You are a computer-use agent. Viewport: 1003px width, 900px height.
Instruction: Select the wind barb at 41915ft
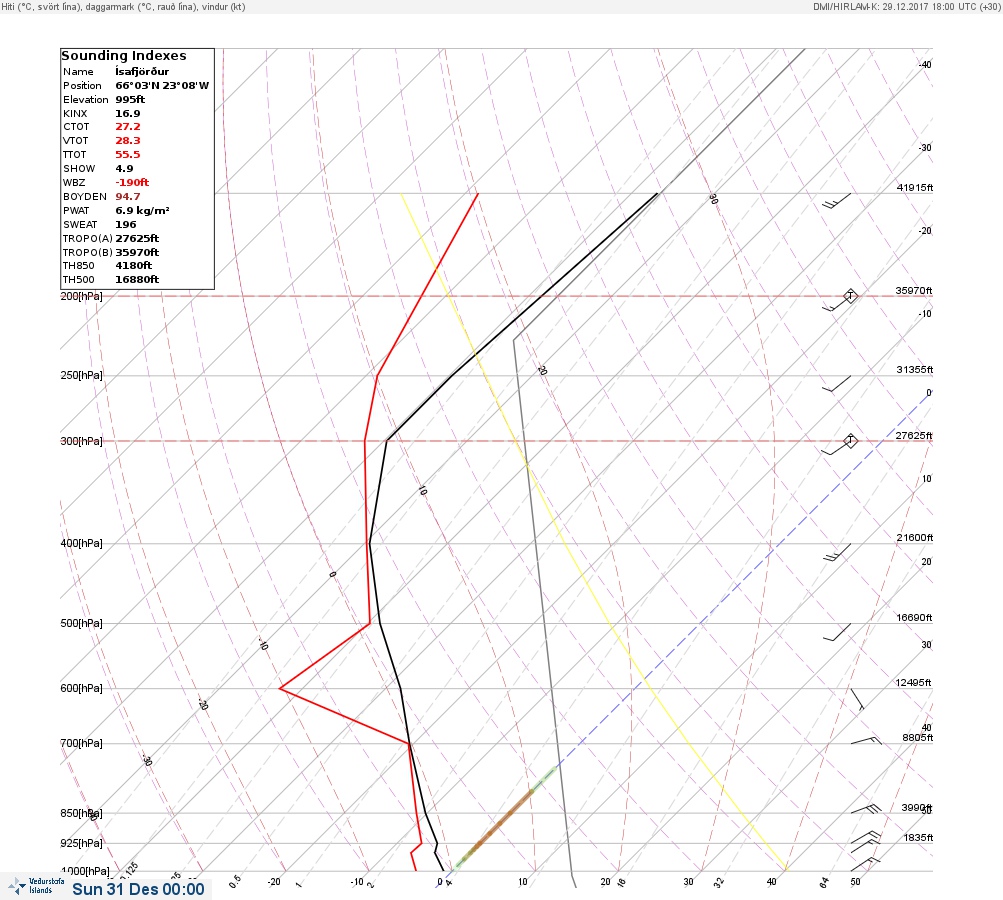pyautogui.click(x=836, y=200)
